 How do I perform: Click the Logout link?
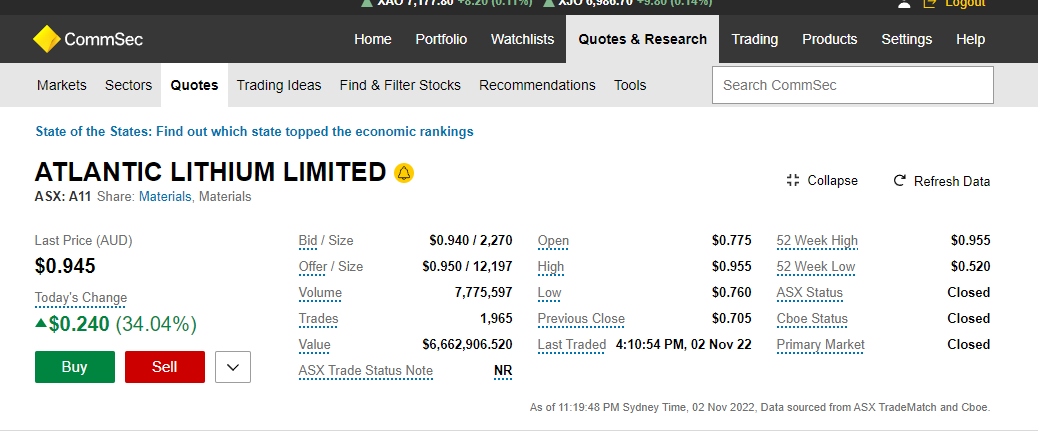click(x=965, y=3)
